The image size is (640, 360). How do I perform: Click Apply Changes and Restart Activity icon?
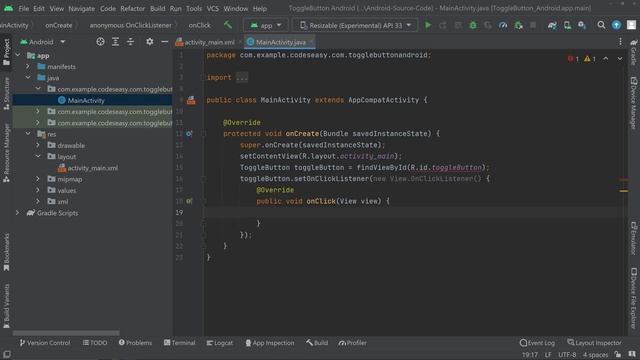443,25
